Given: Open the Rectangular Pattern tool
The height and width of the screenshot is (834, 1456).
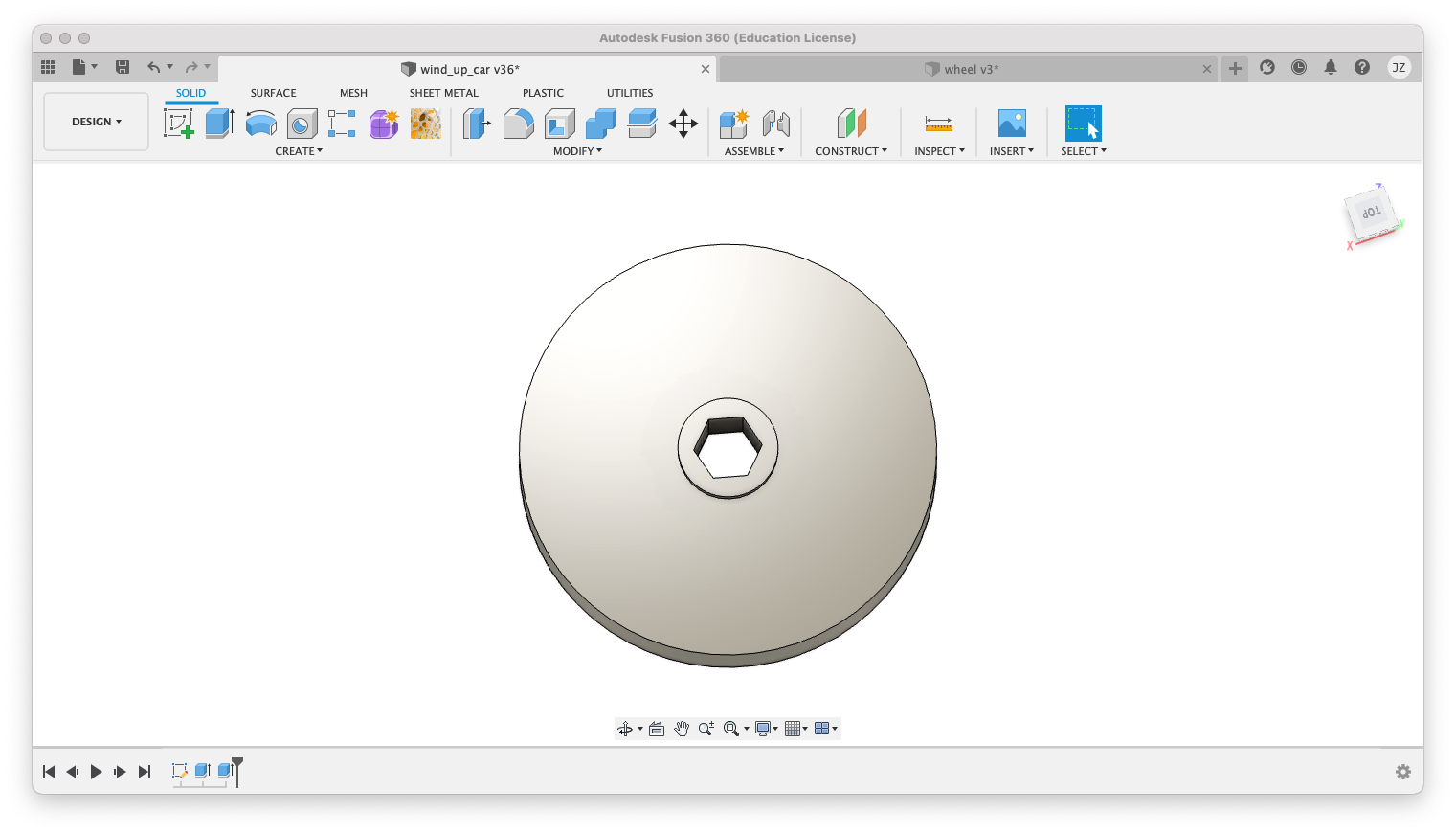Looking at the screenshot, I should point(342,124).
